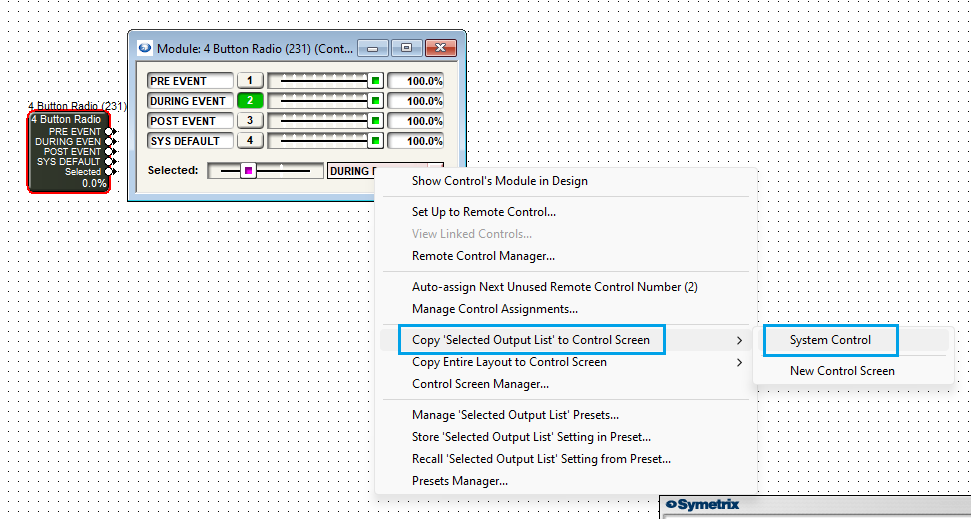Select radio button 1 for PRE EVENT
The image size is (971, 519).
click(249, 81)
